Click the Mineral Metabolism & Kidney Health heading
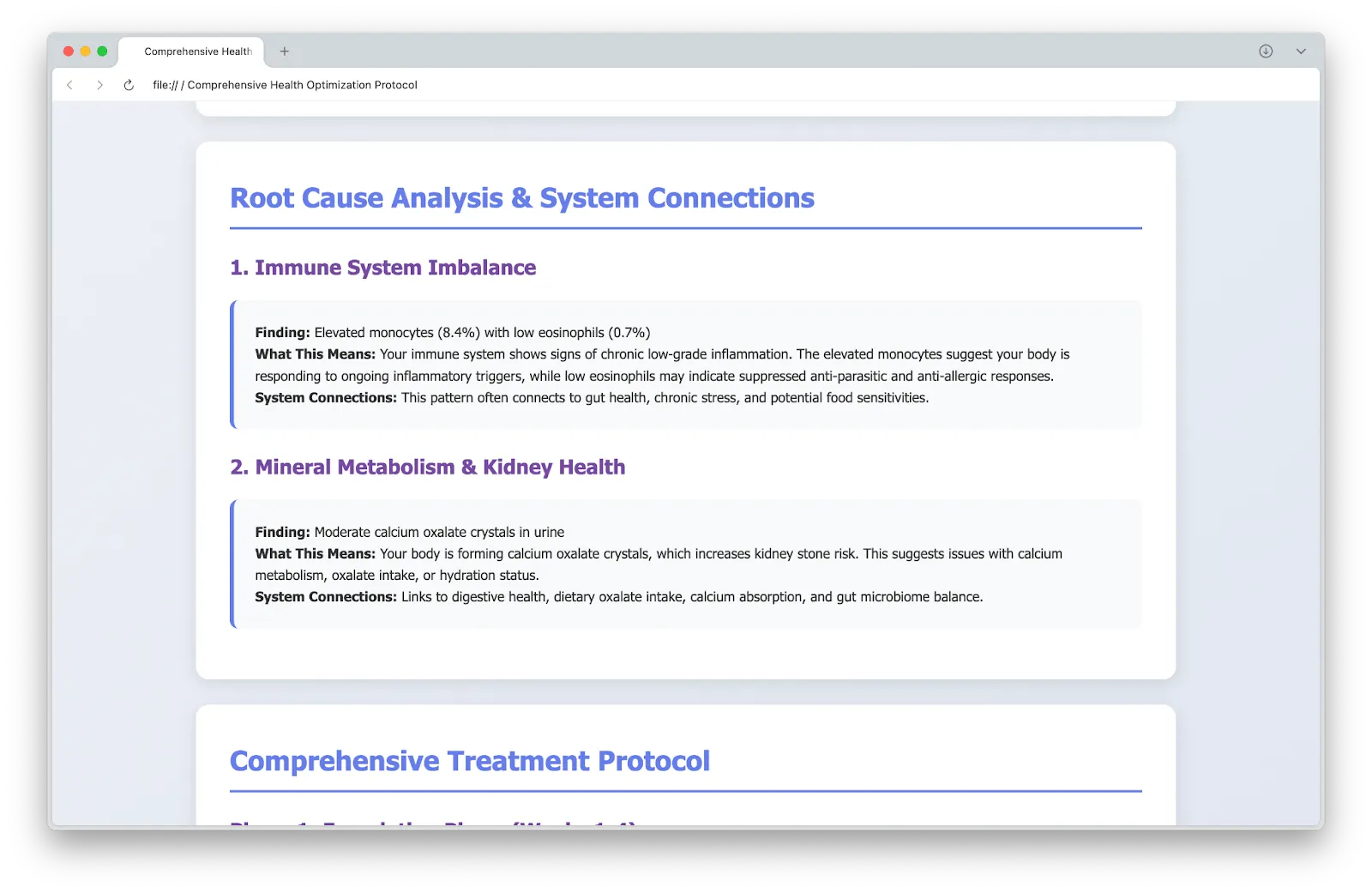The width and height of the screenshot is (1372, 893). coord(427,468)
